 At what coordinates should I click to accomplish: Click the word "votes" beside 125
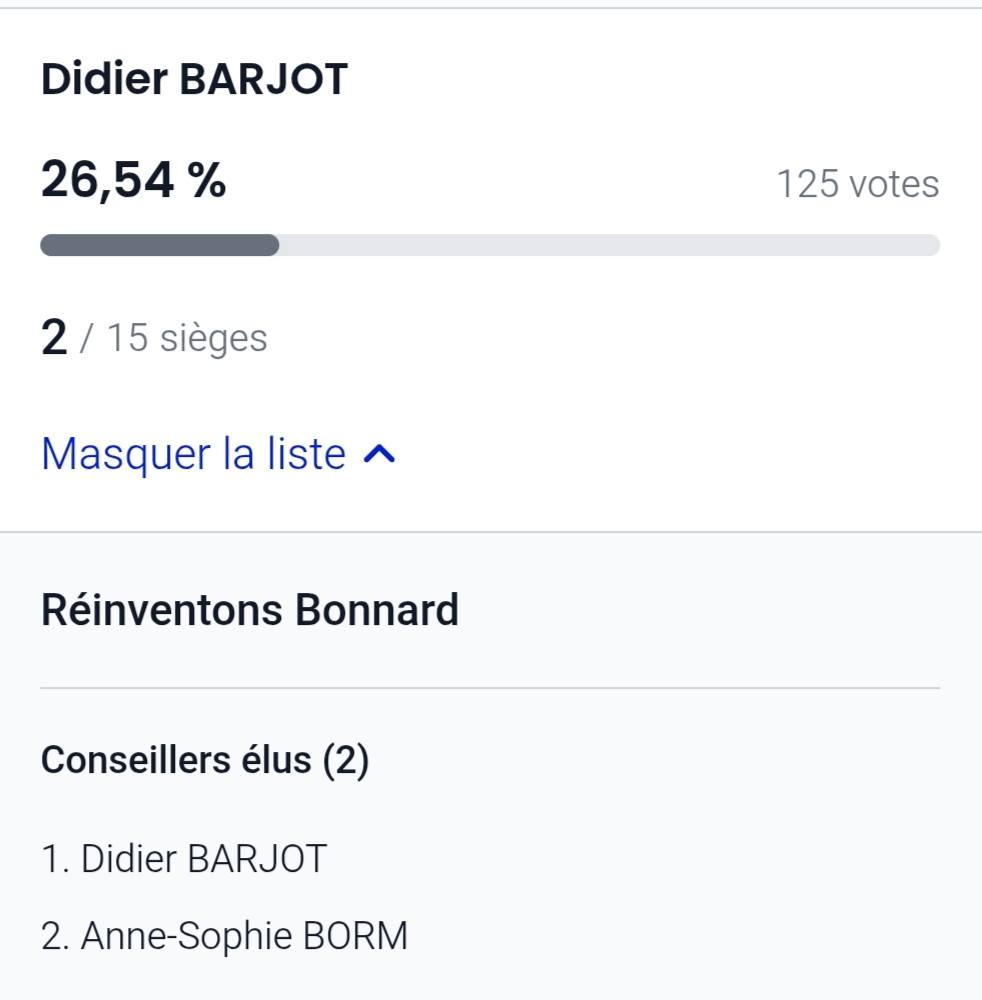coord(893,184)
